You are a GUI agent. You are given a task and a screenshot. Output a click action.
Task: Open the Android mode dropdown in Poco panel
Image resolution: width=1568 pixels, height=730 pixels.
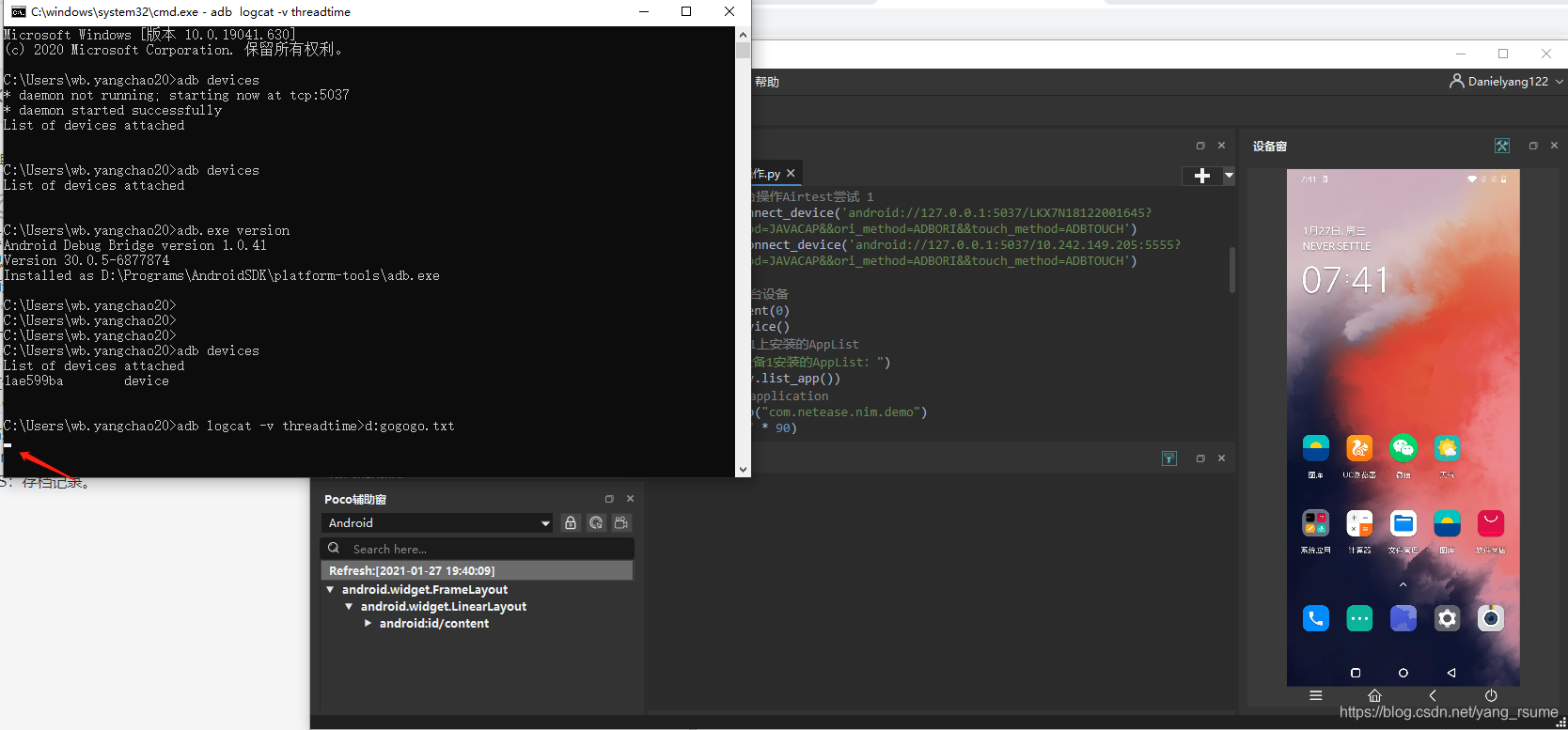pyautogui.click(x=437, y=523)
